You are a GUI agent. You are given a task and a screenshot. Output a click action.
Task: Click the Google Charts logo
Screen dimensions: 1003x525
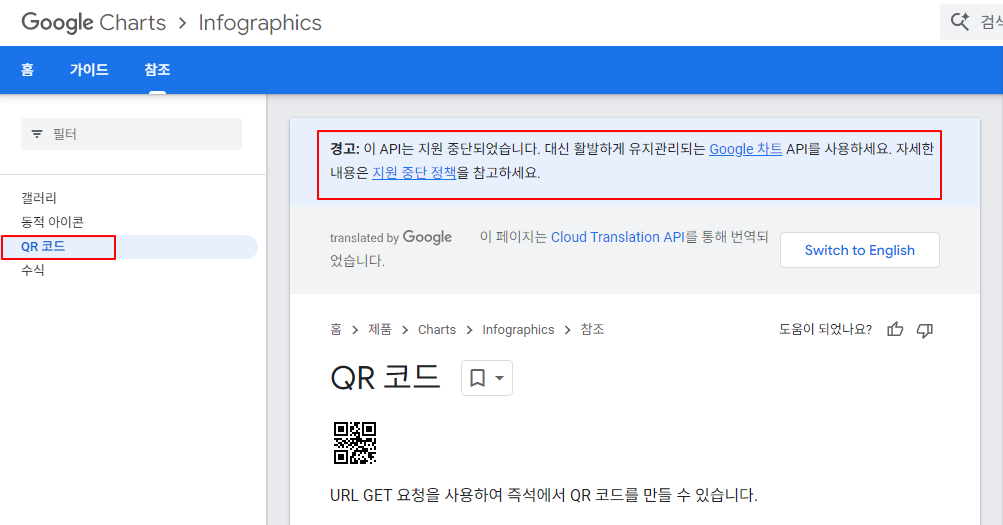[x=93, y=23]
